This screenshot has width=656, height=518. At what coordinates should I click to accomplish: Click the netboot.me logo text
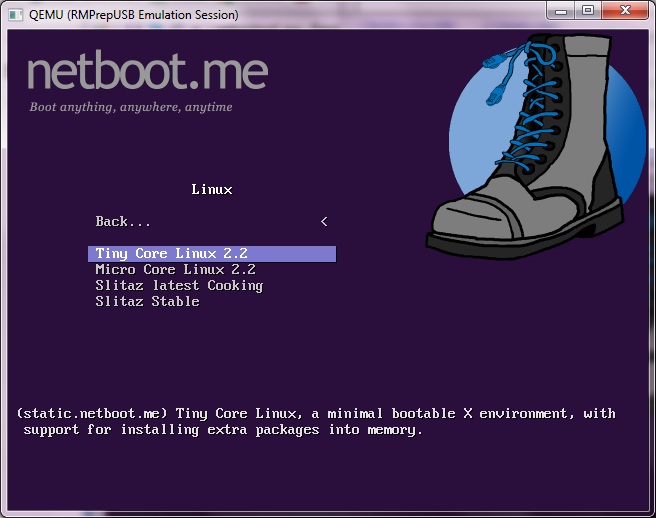147,70
